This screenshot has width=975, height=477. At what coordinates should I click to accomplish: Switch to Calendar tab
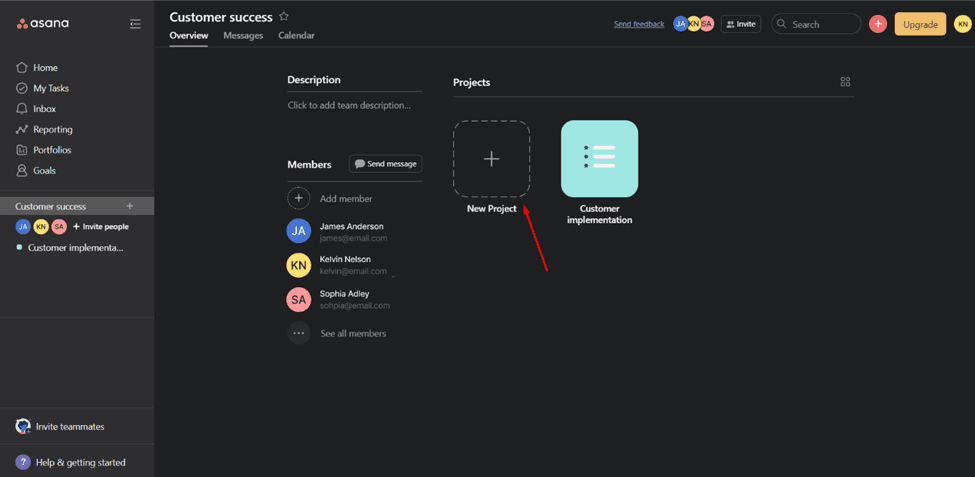pyautogui.click(x=297, y=35)
